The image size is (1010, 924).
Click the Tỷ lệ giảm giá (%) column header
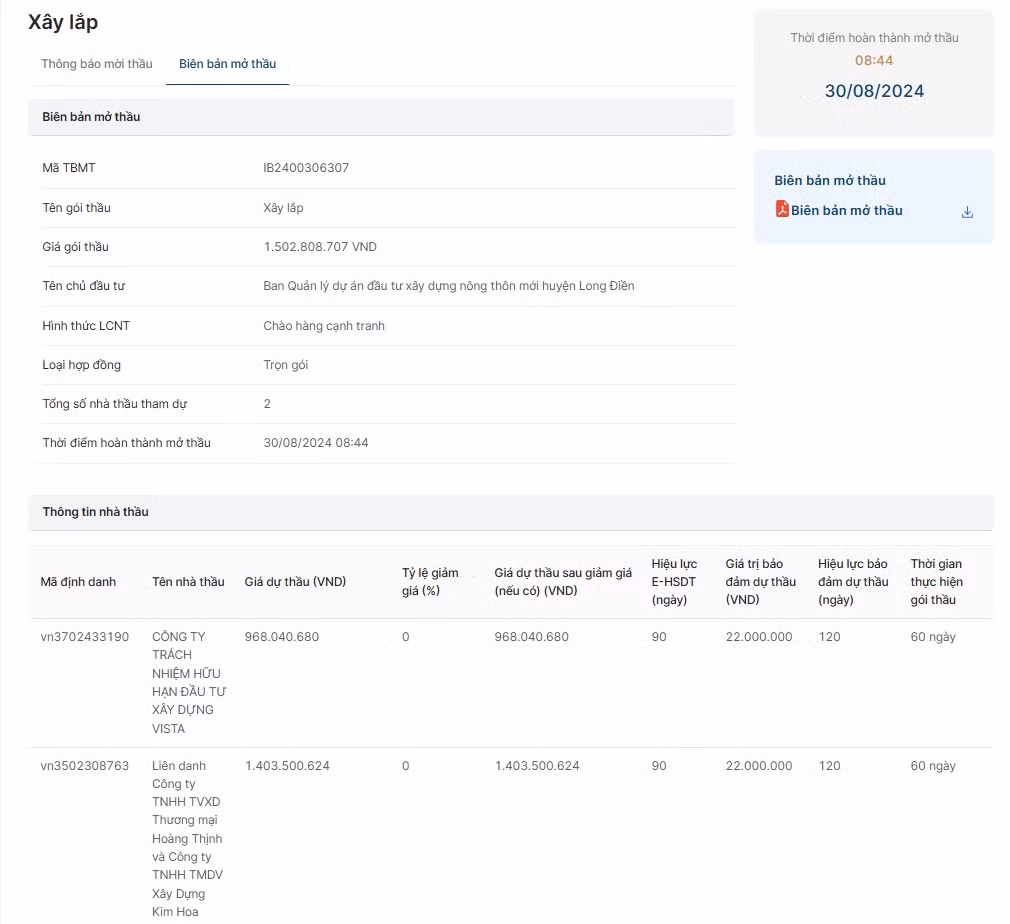430,582
